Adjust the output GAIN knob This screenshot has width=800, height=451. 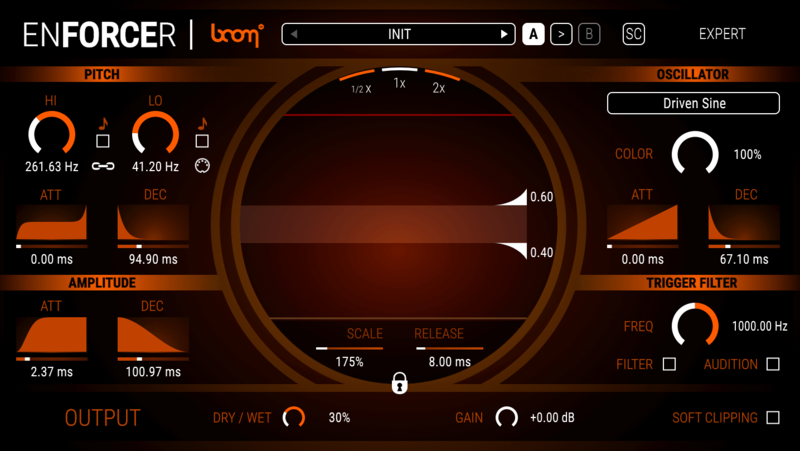(507, 417)
